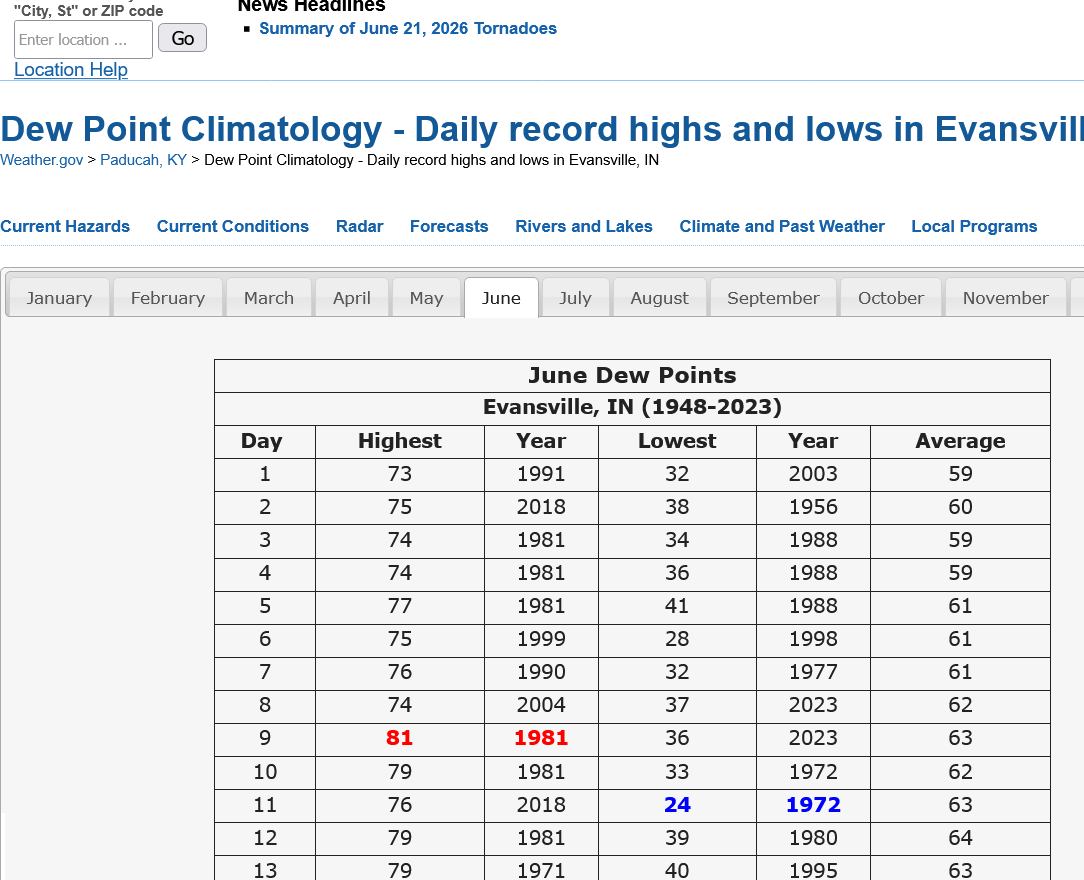The width and height of the screenshot is (1084, 880).
Task: Click the red record high value 81
Action: (x=400, y=738)
